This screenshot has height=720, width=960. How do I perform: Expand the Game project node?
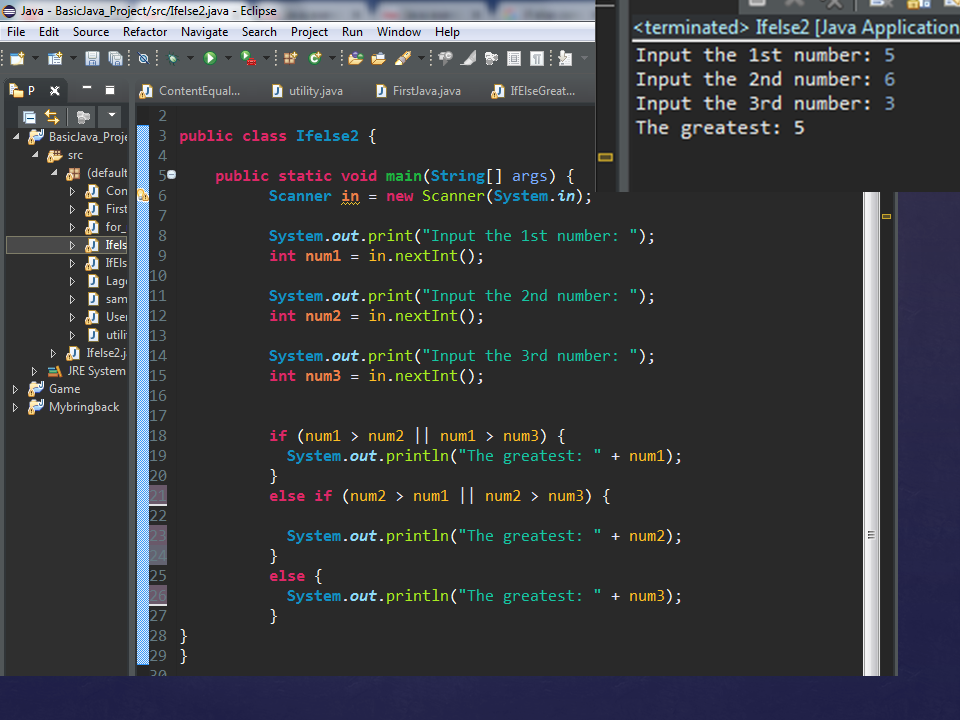15,389
